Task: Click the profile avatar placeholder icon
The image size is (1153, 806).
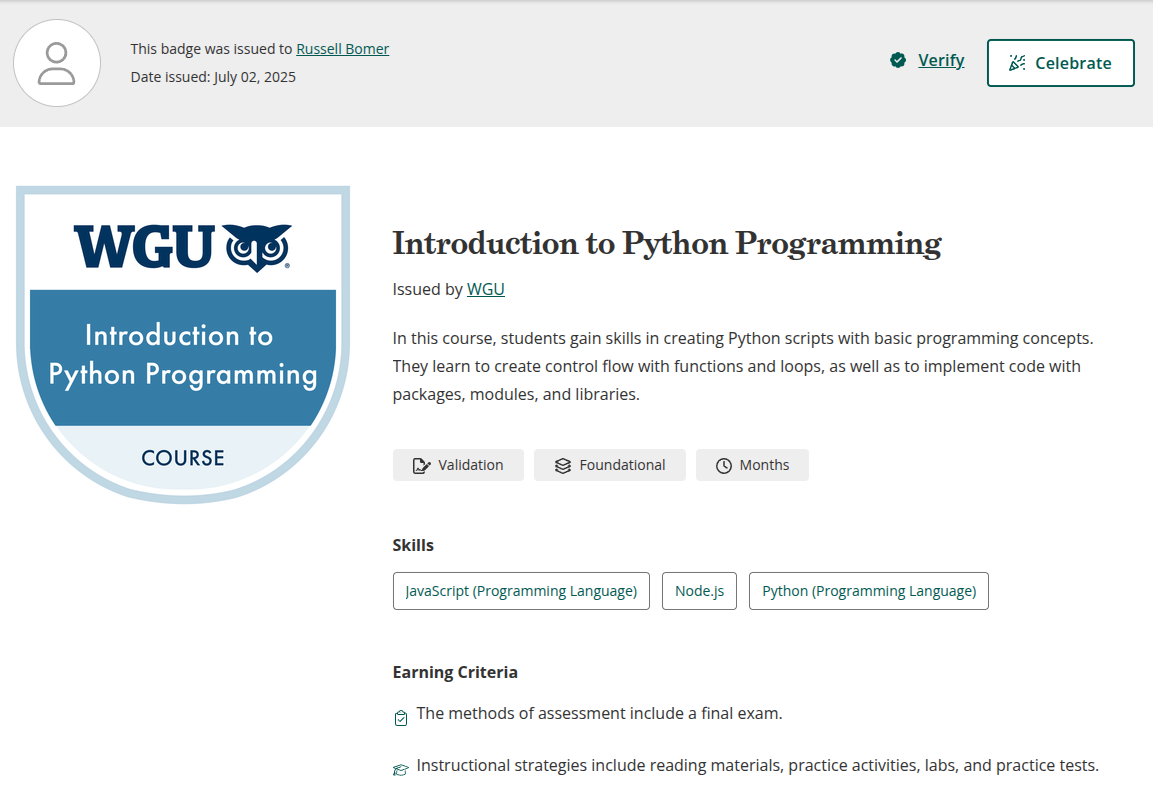Action: click(x=57, y=63)
